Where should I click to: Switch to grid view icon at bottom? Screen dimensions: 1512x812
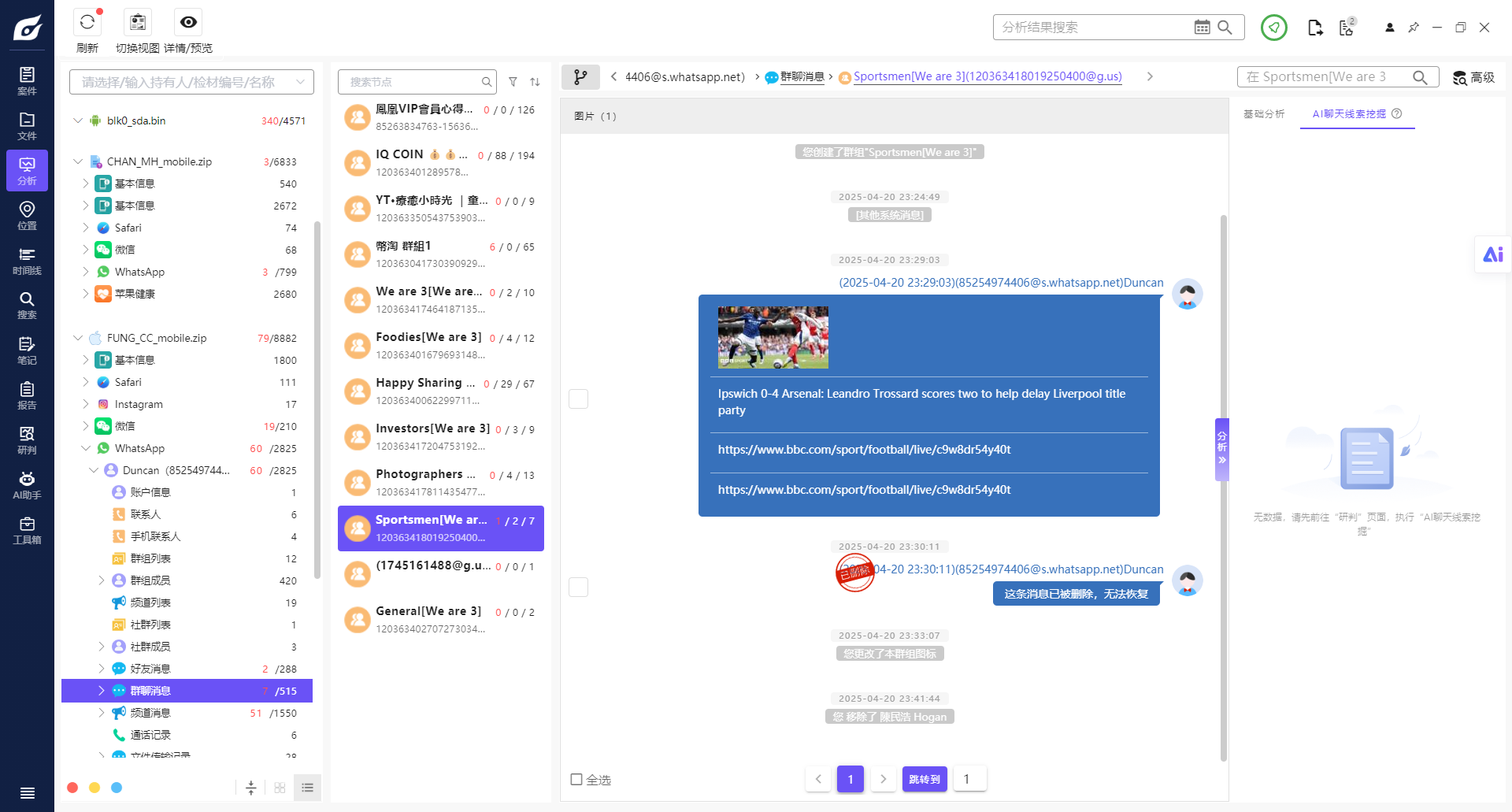pos(280,788)
